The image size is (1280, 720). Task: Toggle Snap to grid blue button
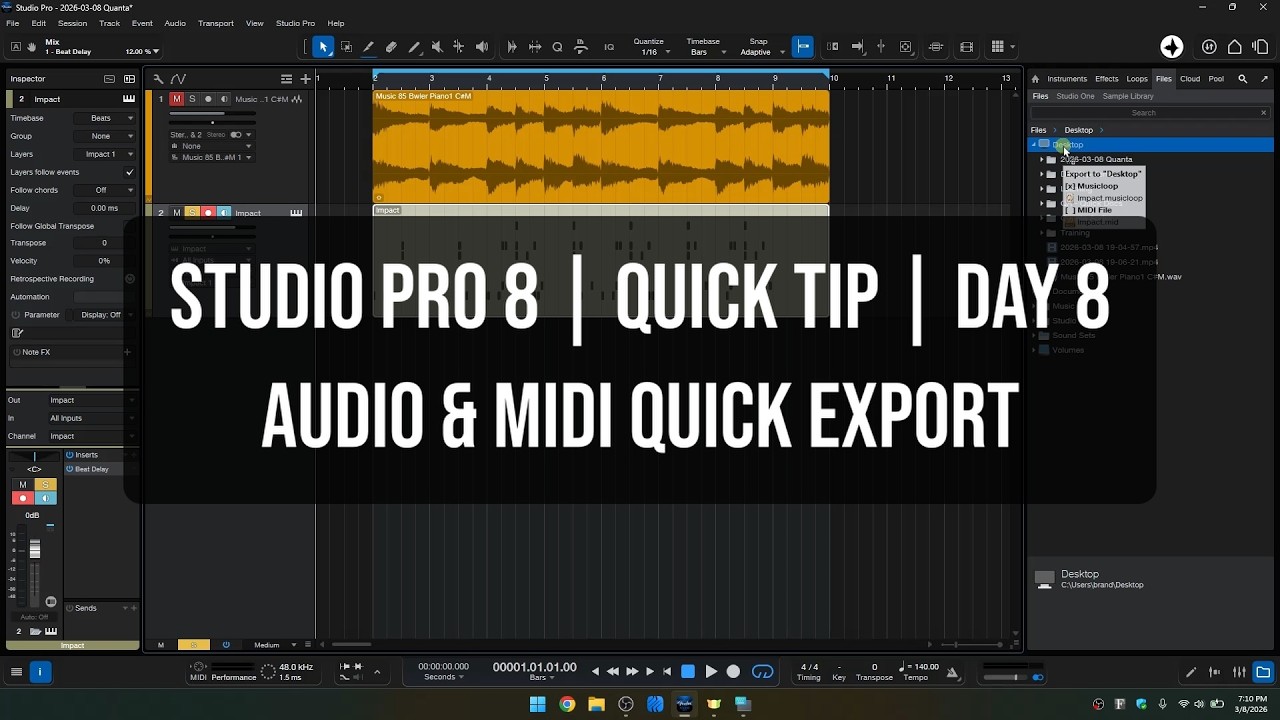coord(801,47)
